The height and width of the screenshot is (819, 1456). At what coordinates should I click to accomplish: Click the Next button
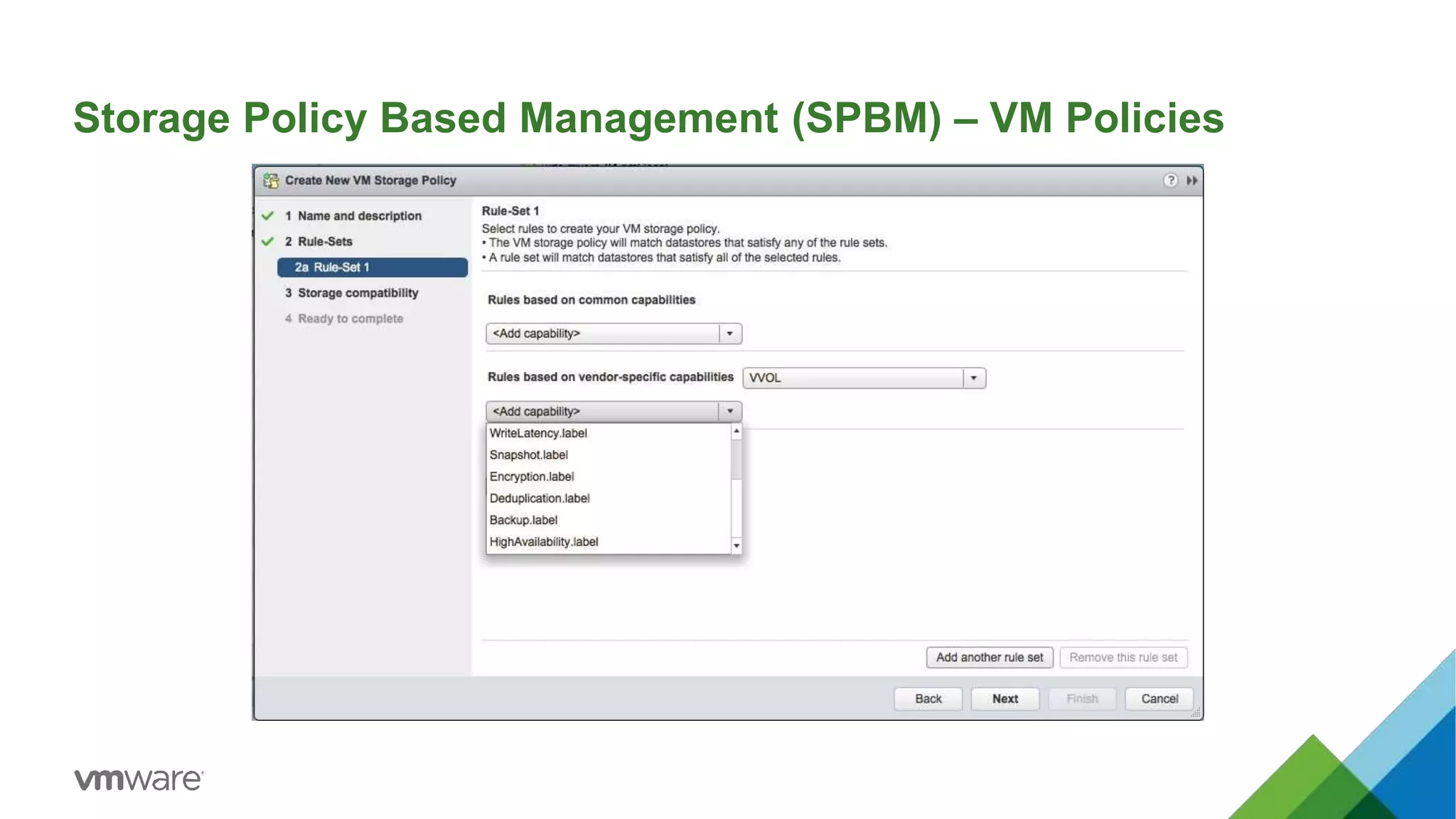click(x=1005, y=699)
